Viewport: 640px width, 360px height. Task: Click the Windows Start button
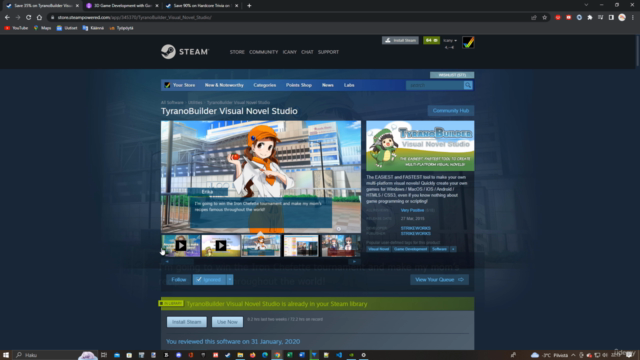point(6,355)
